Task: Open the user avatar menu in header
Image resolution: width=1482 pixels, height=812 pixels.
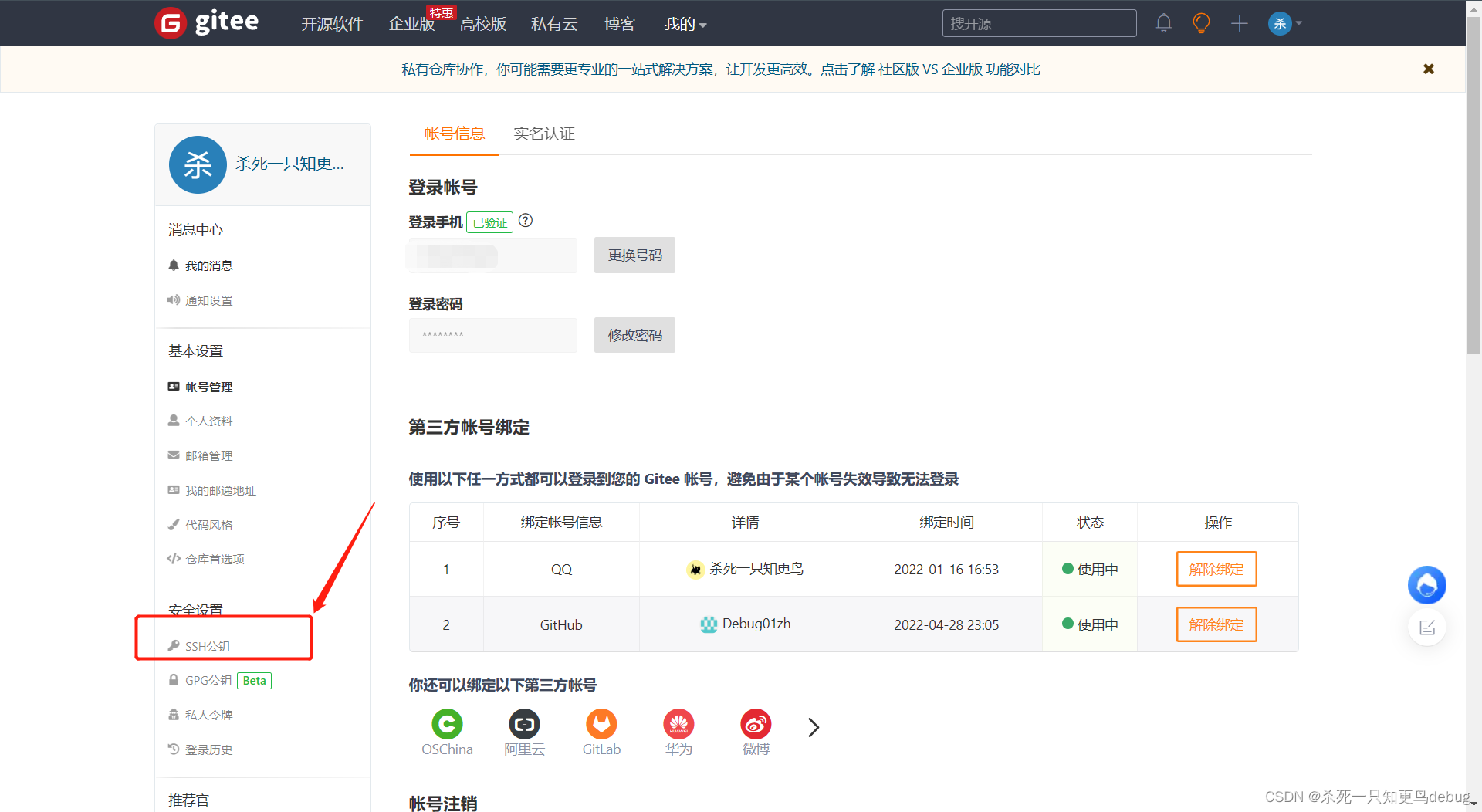Action: click(1285, 23)
